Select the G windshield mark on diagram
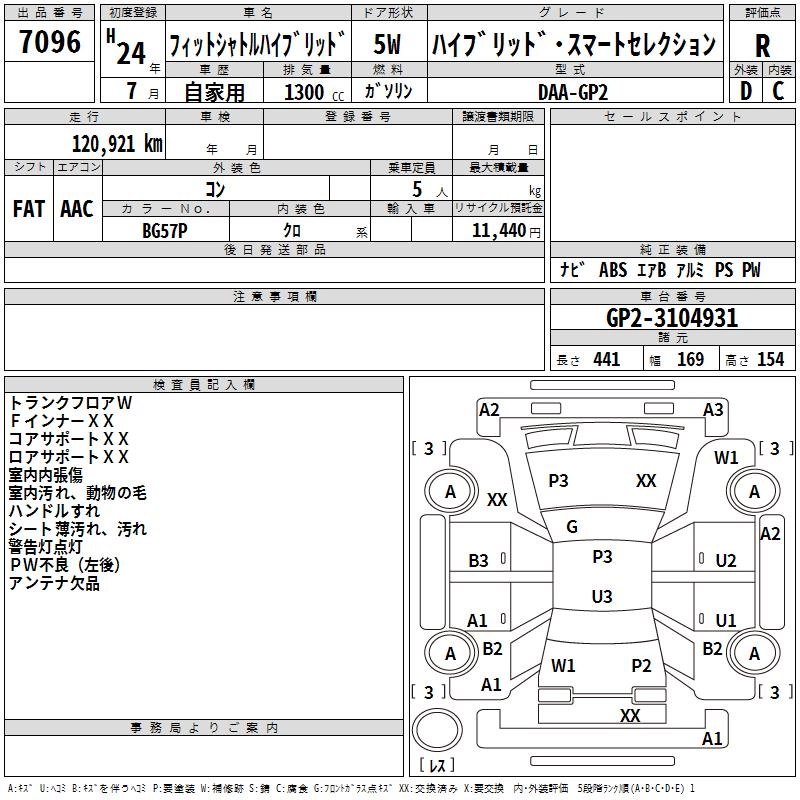Screen dimensions: 800x800 click(x=572, y=527)
